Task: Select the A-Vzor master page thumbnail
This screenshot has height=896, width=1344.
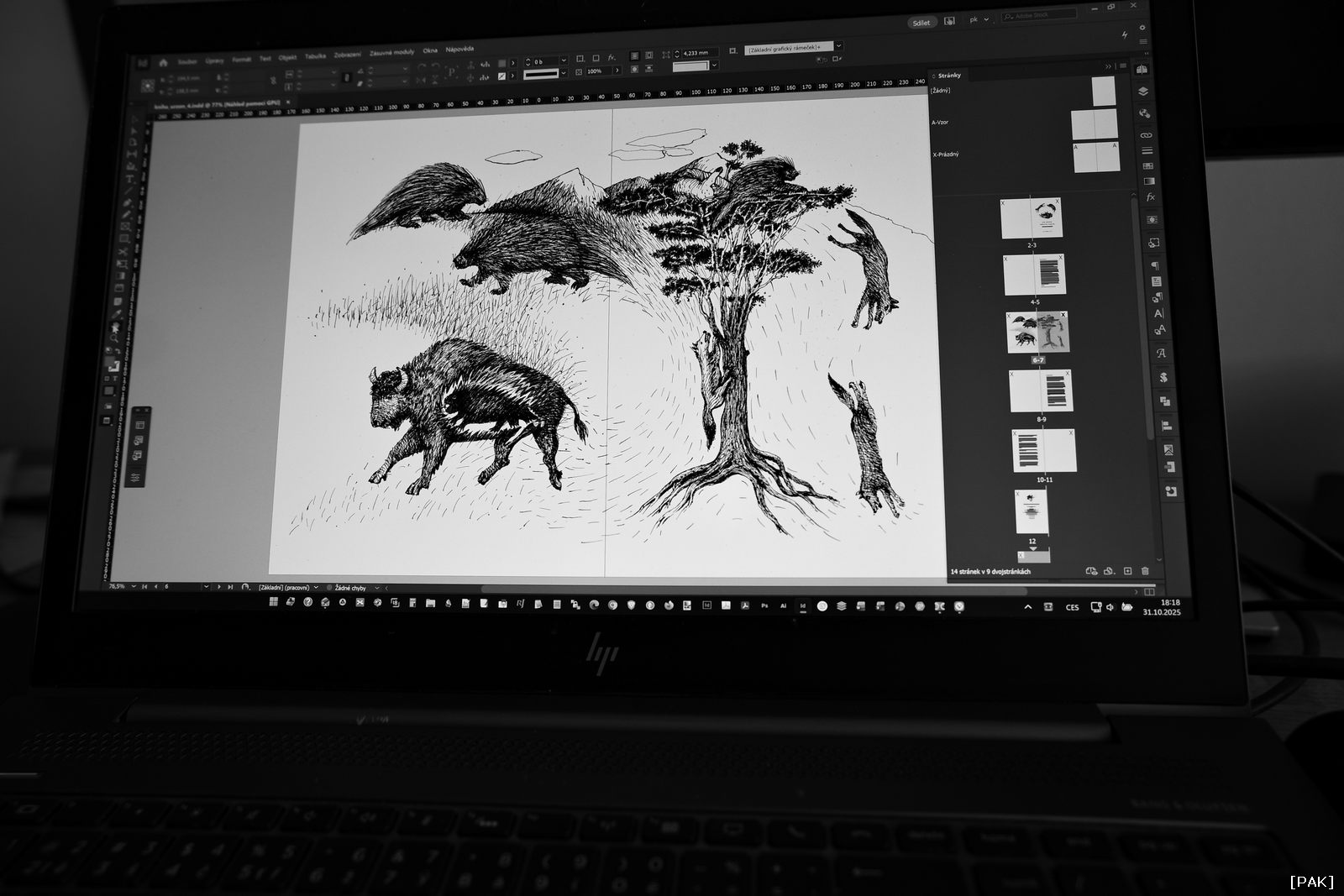Action: click(1095, 123)
